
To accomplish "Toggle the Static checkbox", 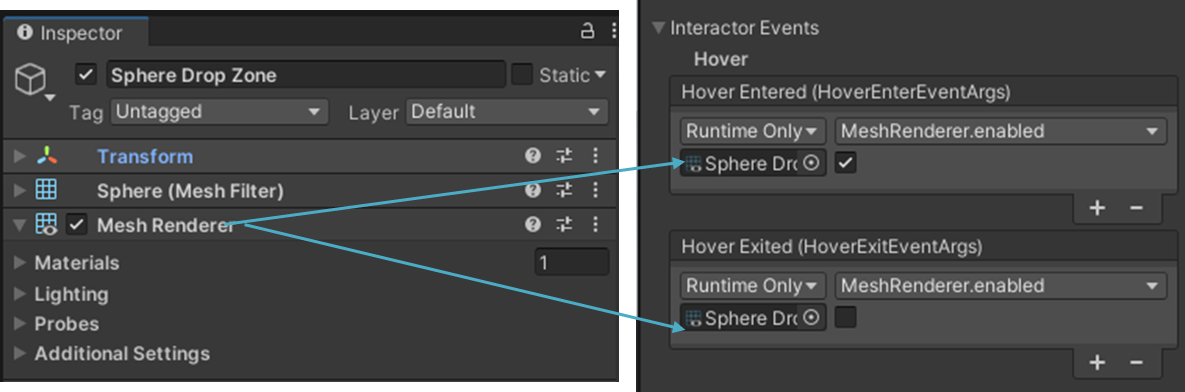I will coord(522,75).
